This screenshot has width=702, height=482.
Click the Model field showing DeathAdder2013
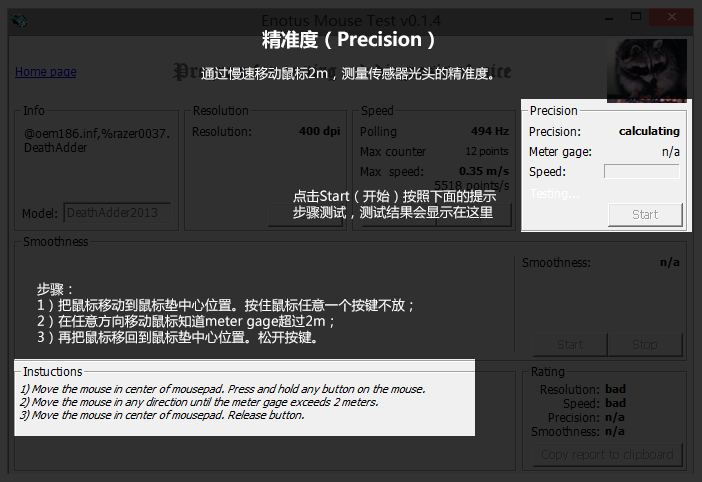pos(118,213)
